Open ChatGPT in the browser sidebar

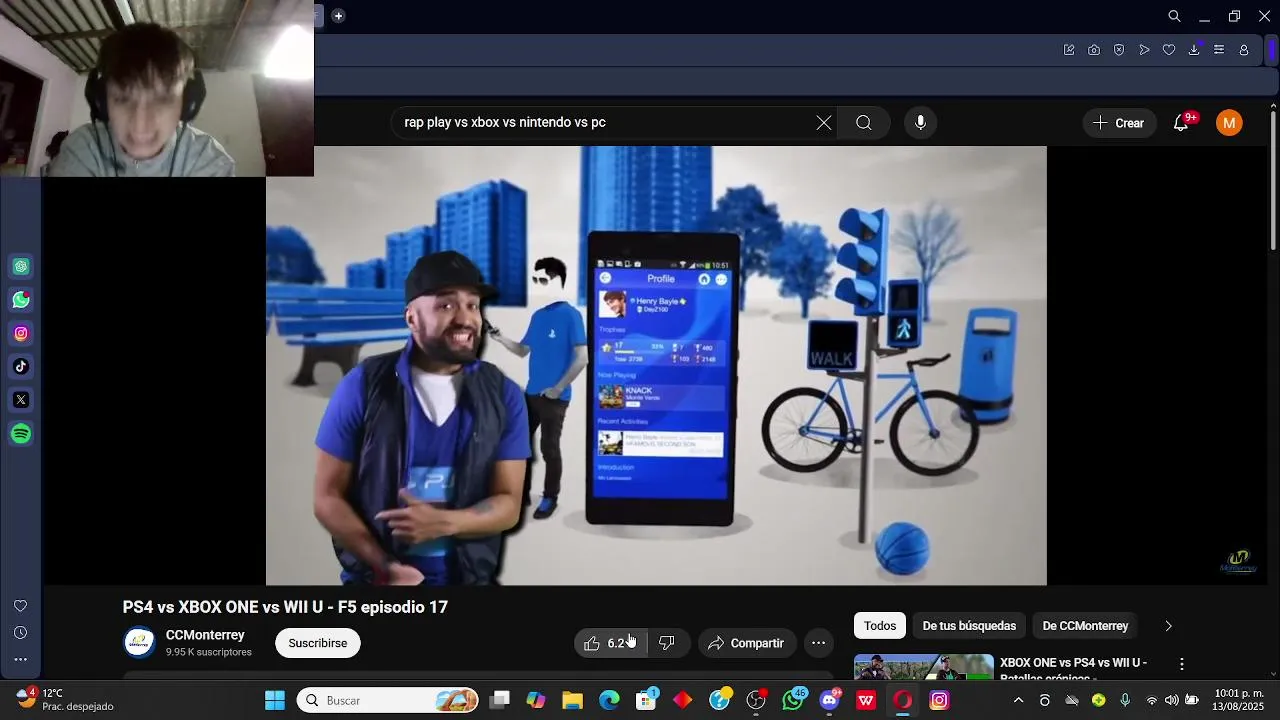point(21,266)
